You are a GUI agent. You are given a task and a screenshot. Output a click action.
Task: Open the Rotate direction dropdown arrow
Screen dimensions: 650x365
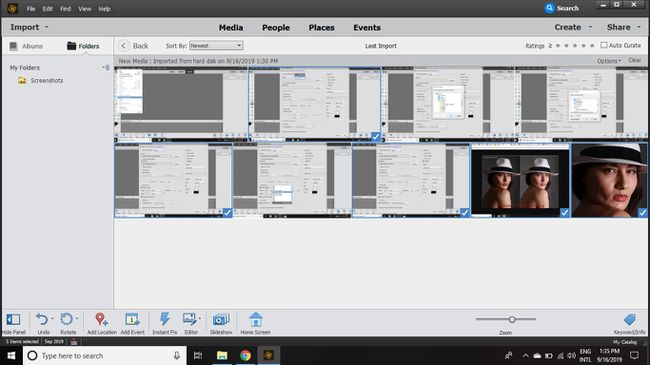click(77, 318)
